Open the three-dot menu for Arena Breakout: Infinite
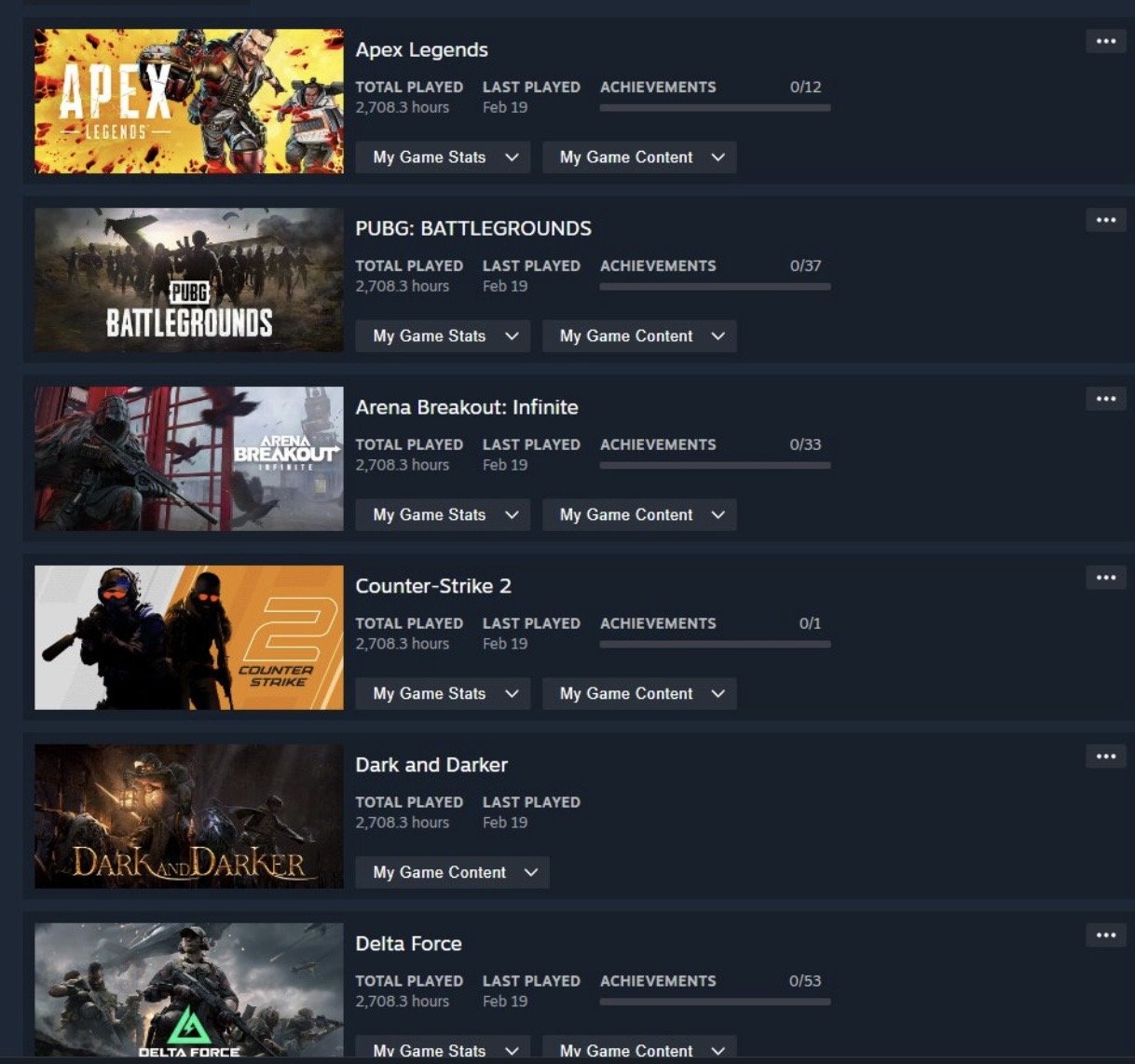This screenshot has height=1064, width=1135. (1106, 399)
